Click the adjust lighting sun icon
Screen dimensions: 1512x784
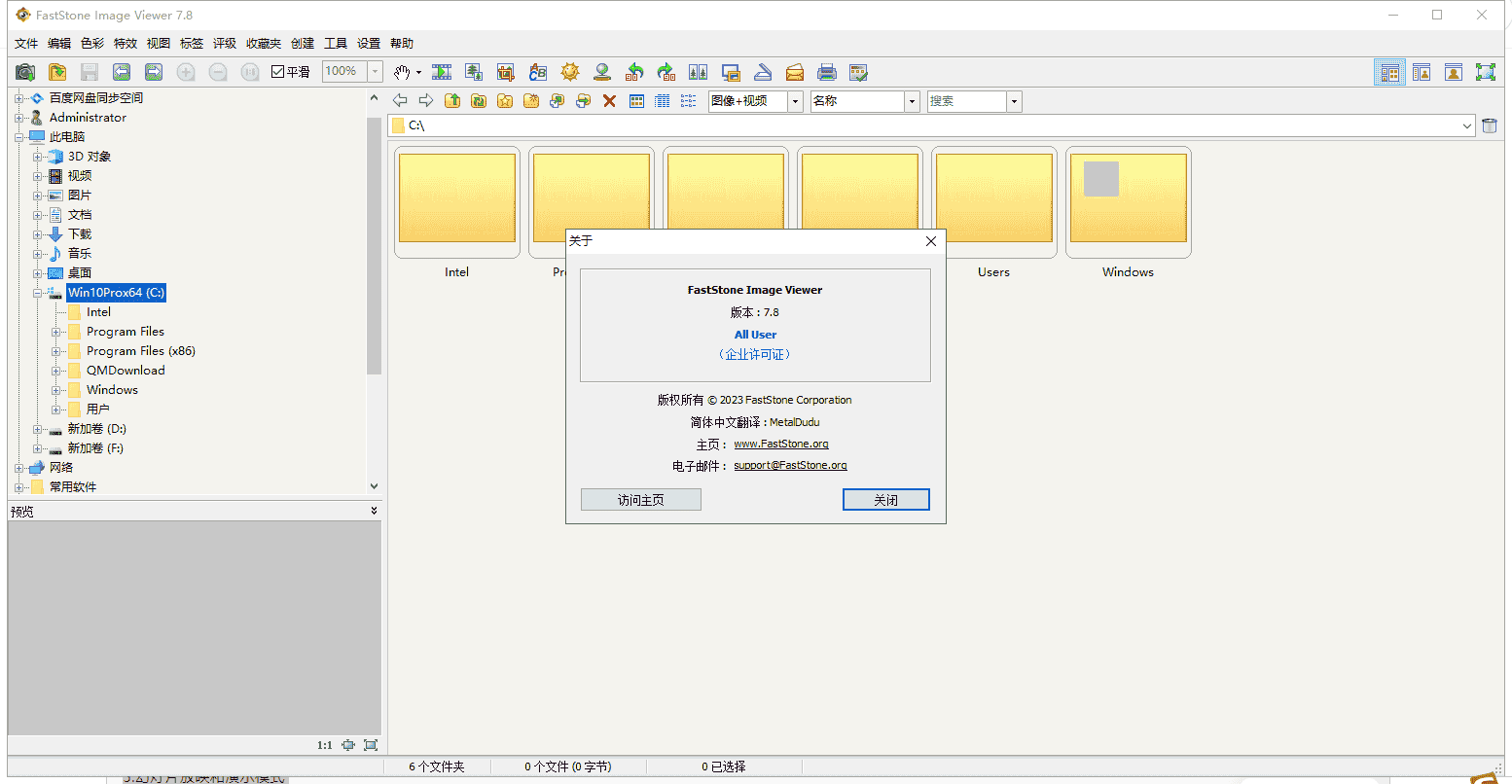570,72
